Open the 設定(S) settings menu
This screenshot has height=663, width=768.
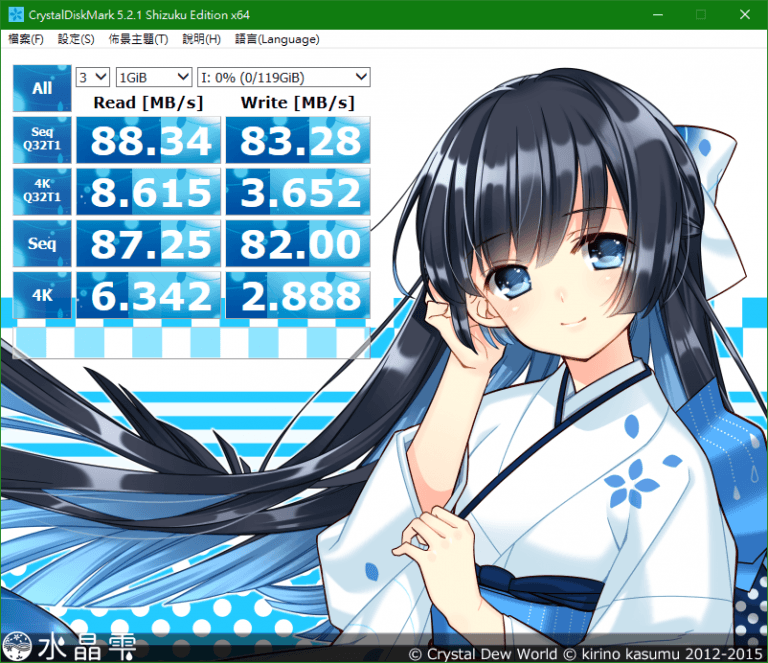pos(76,39)
